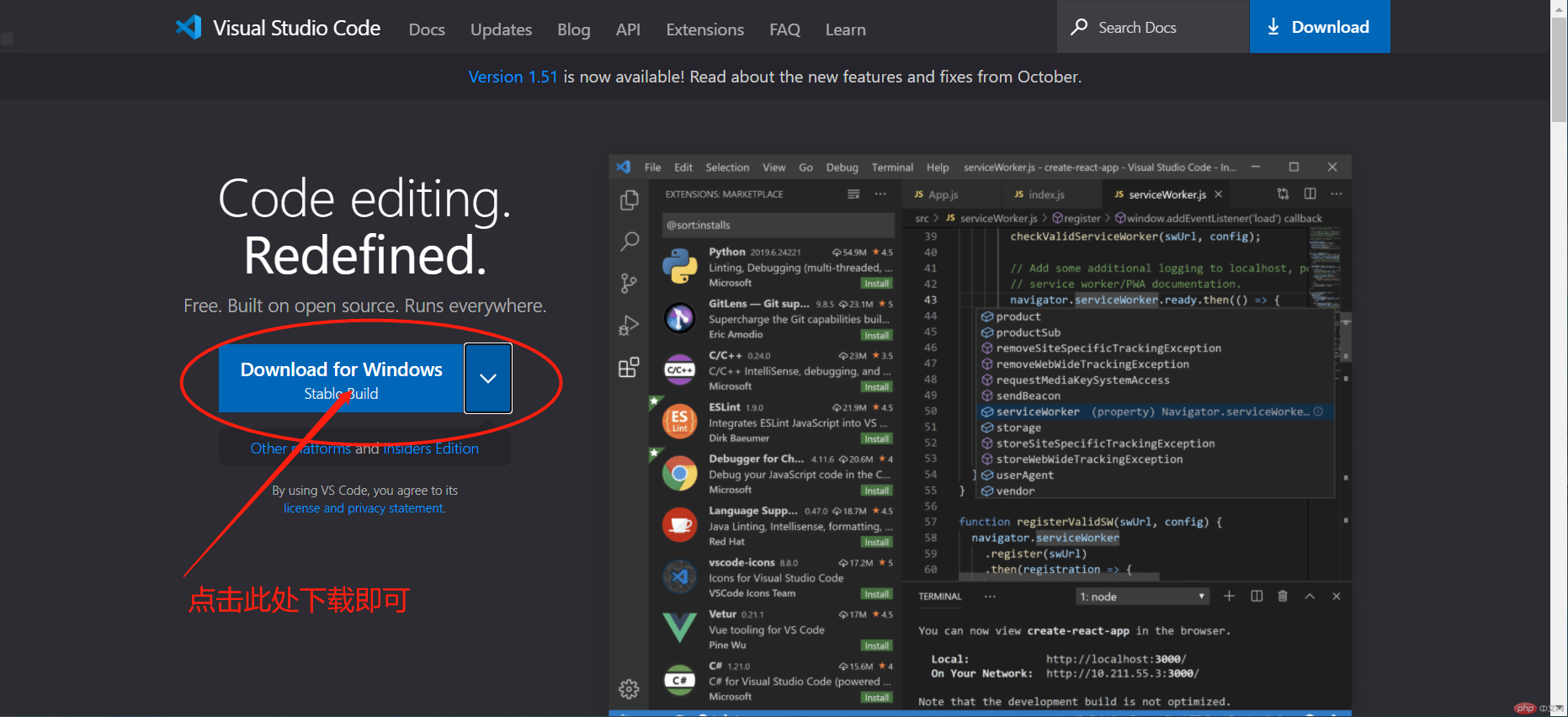The height and width of the screenshot is (717, 1568).
Task: Click the Debugger for Chrome extension icon
Action: pos(679,474)
